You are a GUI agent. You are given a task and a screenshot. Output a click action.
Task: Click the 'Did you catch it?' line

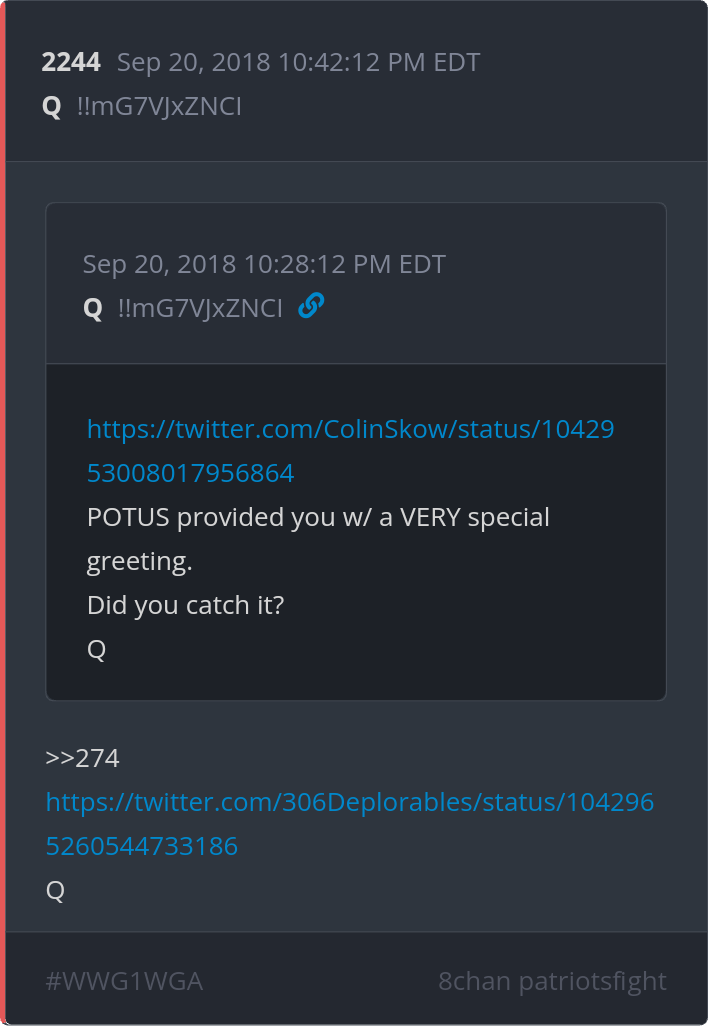185,605
